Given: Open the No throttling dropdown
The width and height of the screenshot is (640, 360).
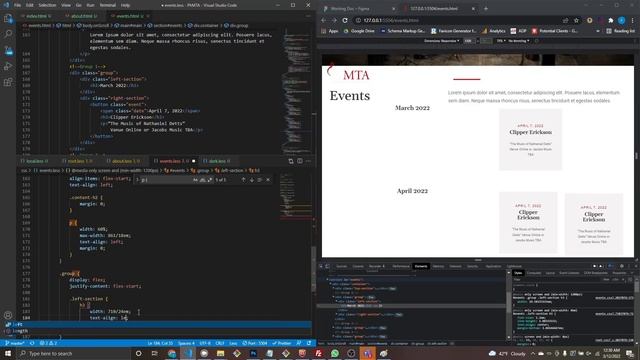Looking at the screenshot, I should coord(519,41).
